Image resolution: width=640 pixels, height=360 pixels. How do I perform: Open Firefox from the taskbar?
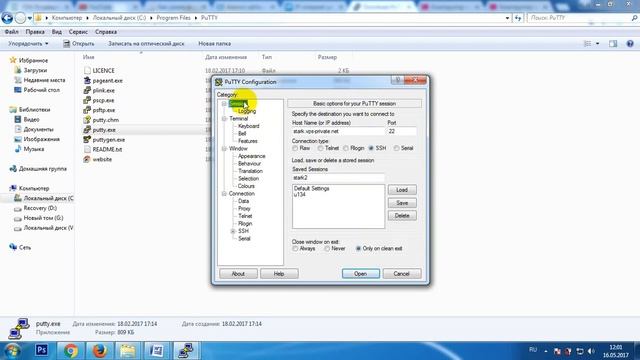(x=99, y=350)
